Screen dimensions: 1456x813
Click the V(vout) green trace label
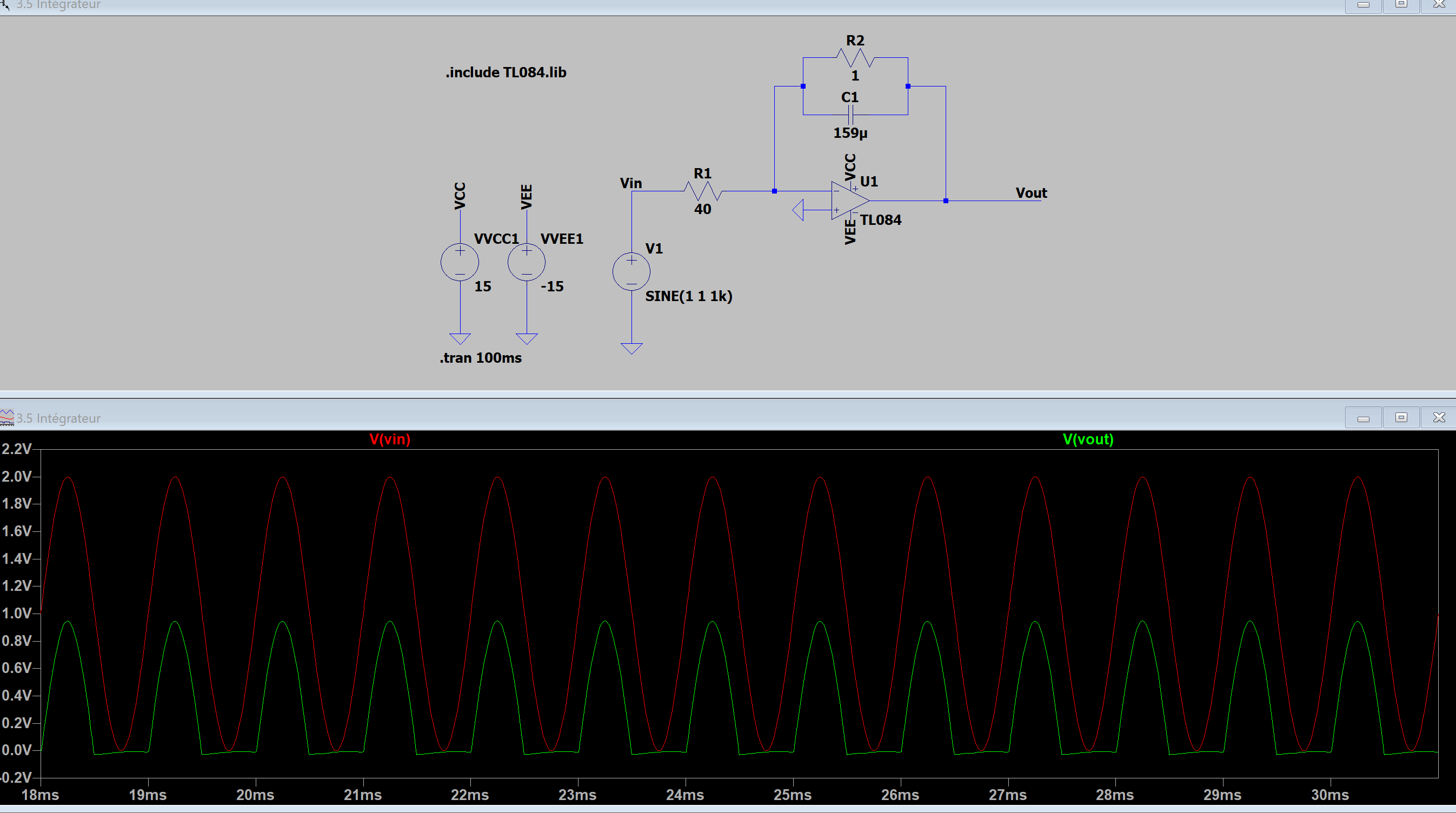[x=1088, y=439]
